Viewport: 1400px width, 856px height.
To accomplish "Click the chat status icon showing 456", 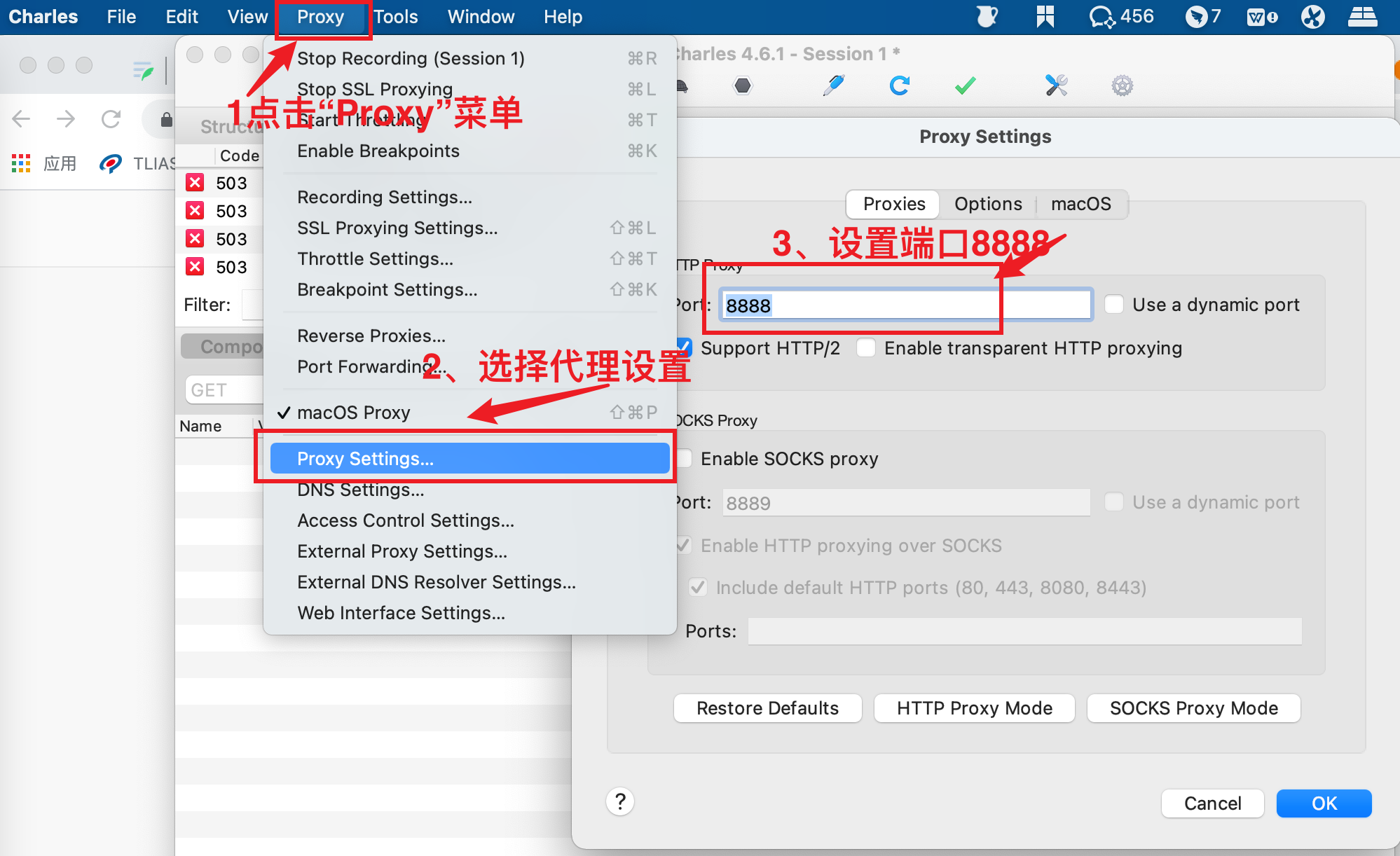I will coord(1120,16).
